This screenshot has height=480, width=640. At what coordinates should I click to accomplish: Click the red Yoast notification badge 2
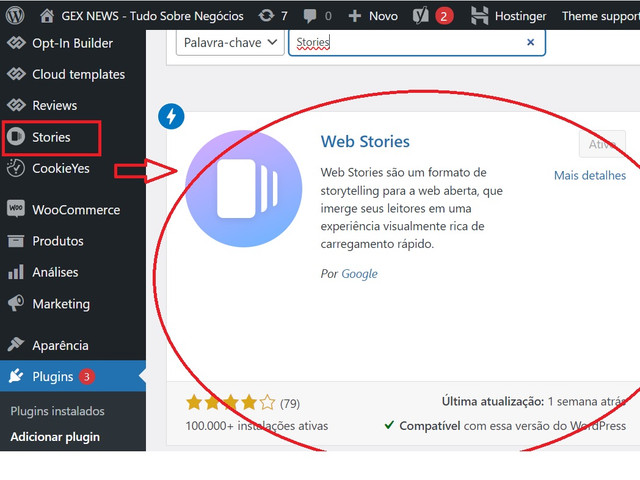tap(444, 16)
